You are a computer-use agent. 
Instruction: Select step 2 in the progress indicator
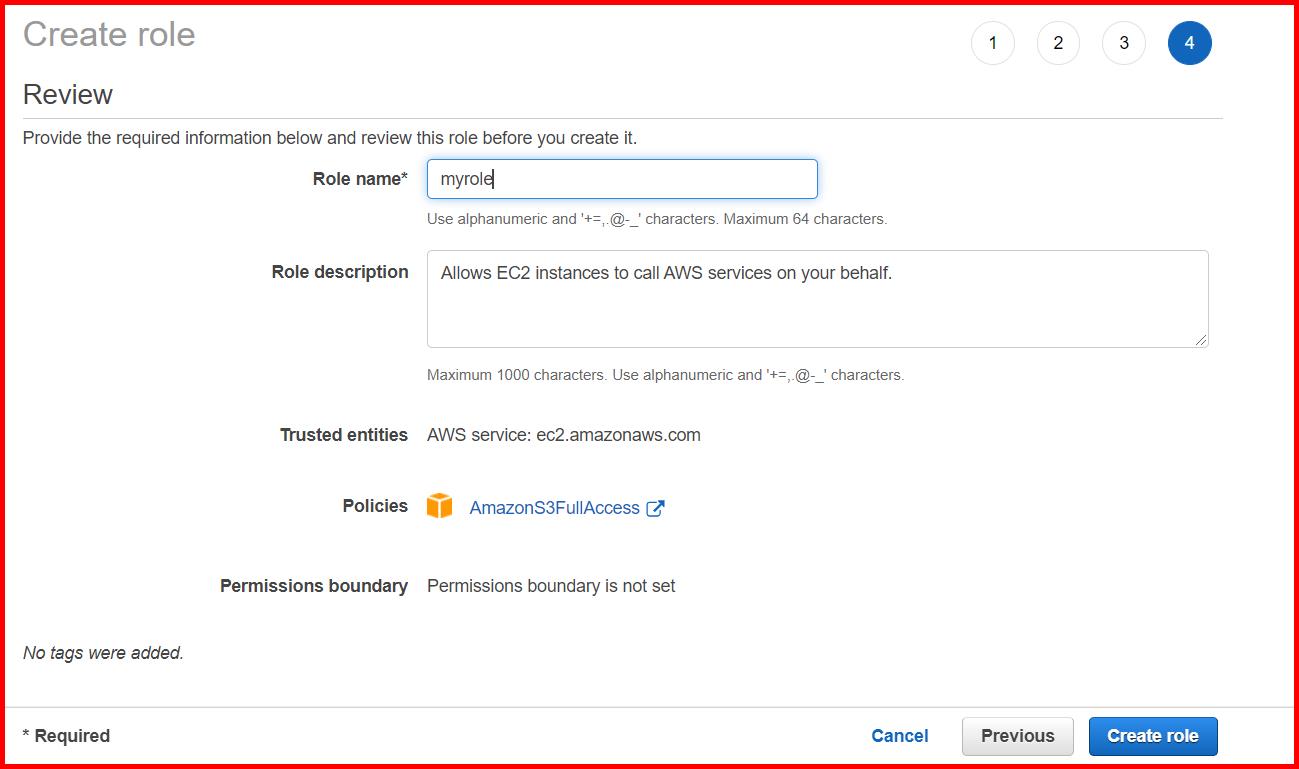click(1058, 43)
